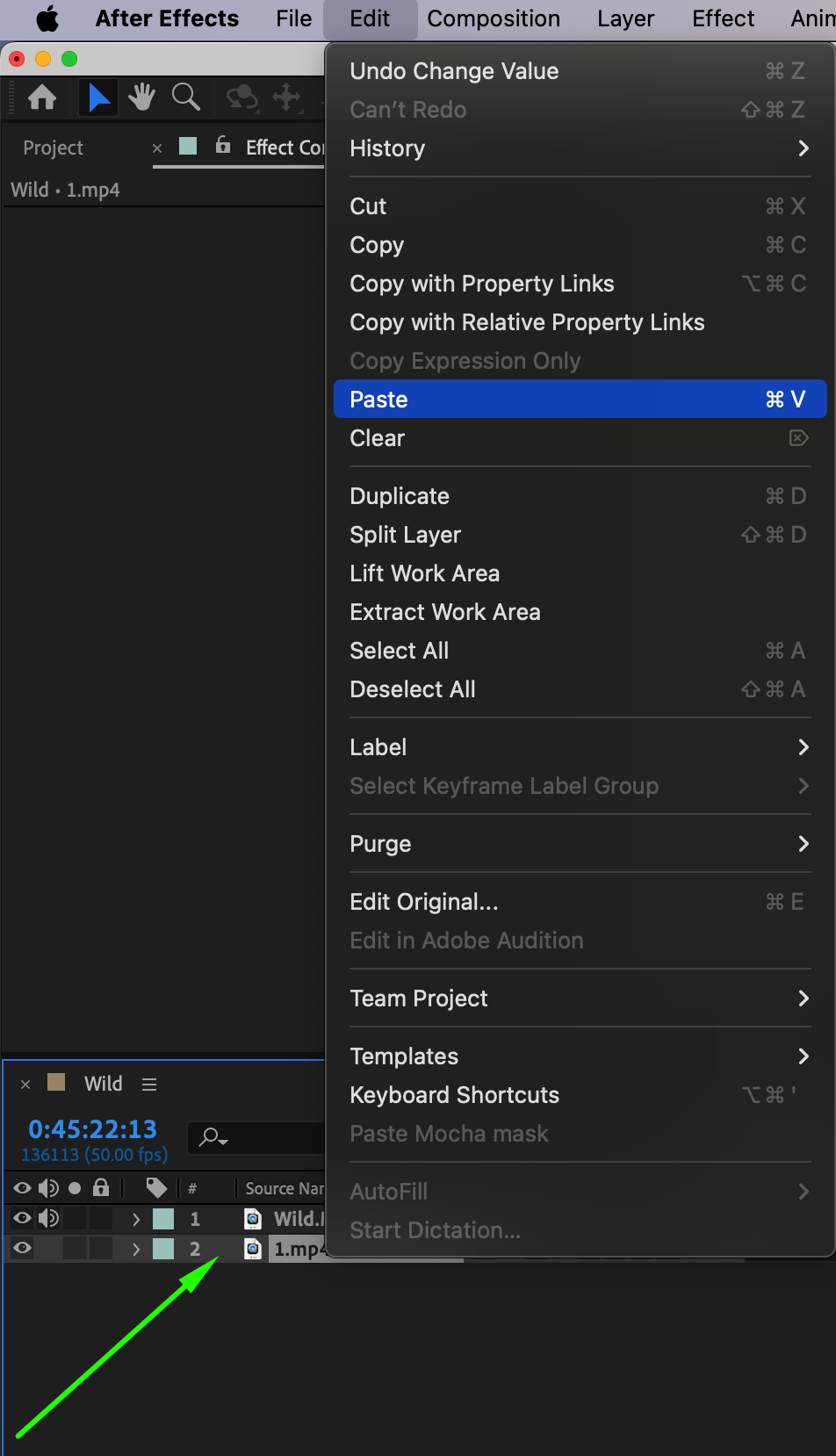
Task: Click Undo Change Value
Action: coord(454,71)
